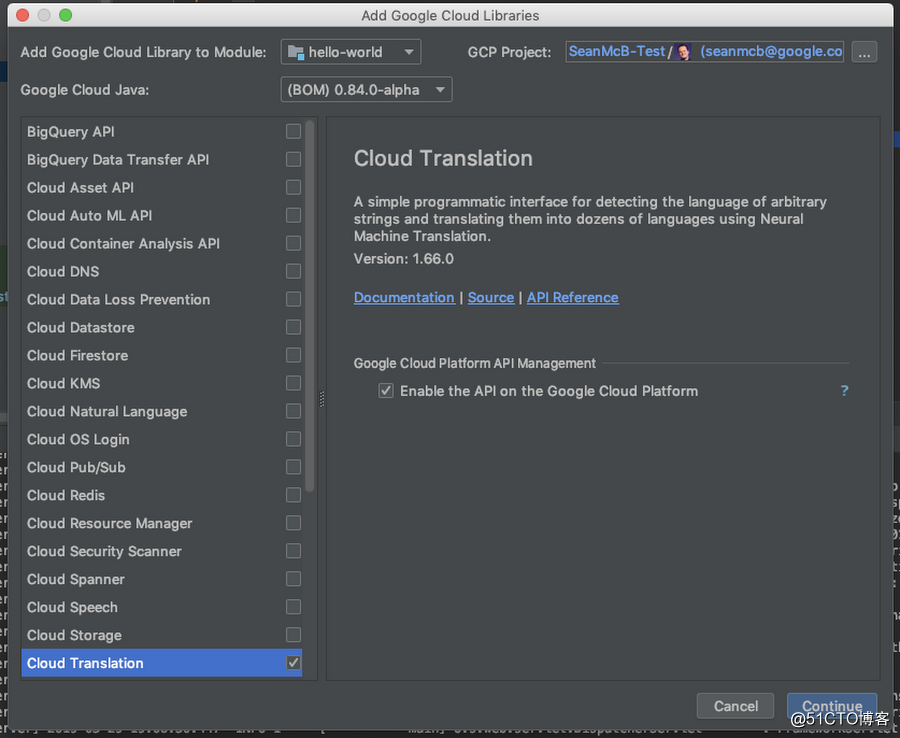Select Cloud Datastore row
This screenshot has width=900, height=738.
[162, 327]
